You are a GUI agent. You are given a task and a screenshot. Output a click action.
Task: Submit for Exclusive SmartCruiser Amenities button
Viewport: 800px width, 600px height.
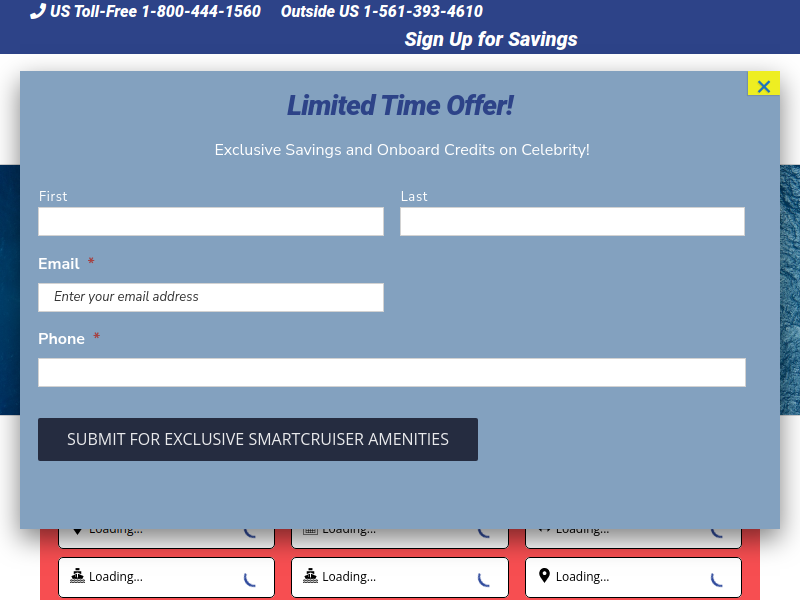[x=258, y=440]
